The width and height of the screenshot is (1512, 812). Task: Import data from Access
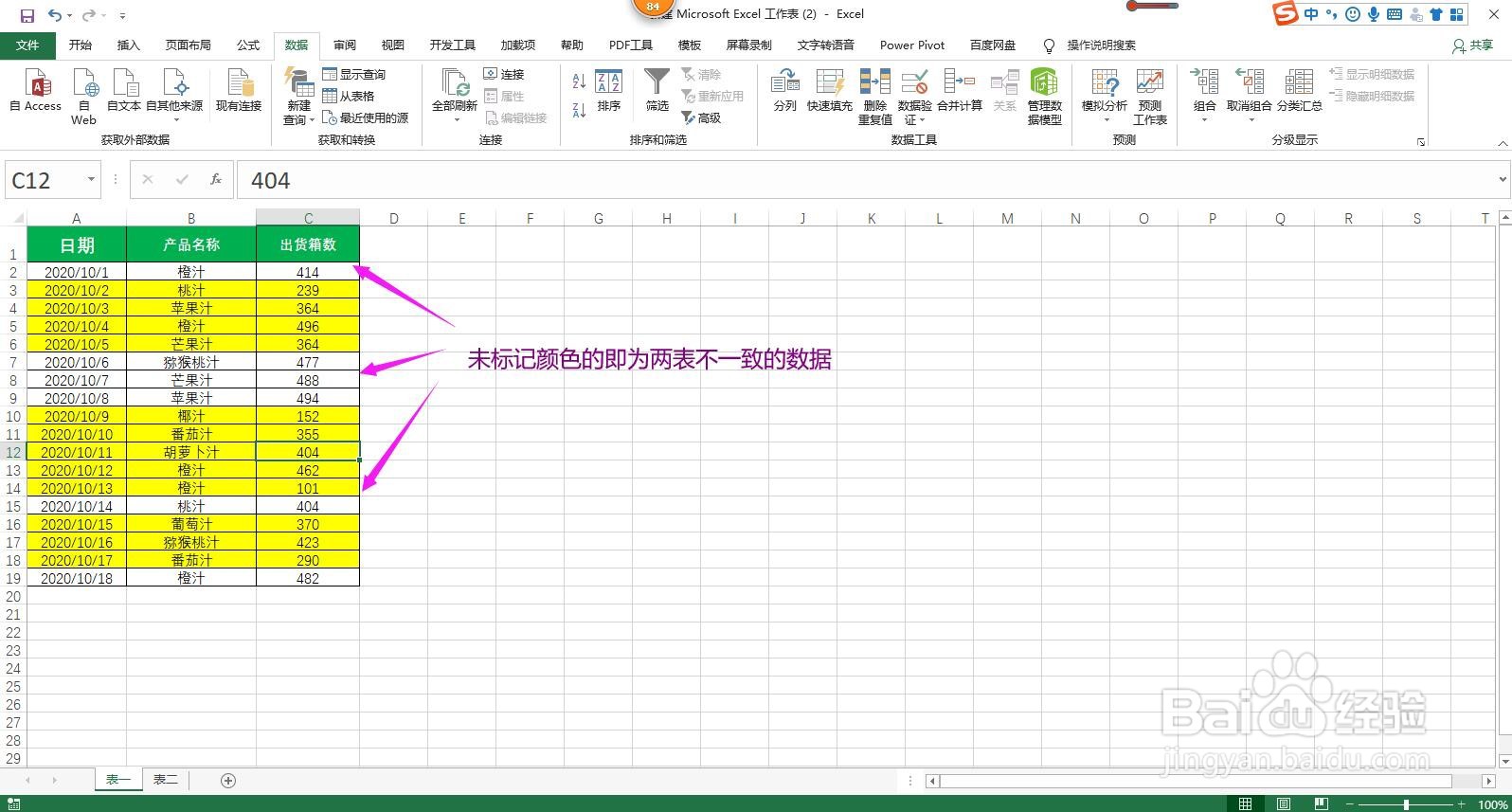pyautogui.click(x=36, y=92)
